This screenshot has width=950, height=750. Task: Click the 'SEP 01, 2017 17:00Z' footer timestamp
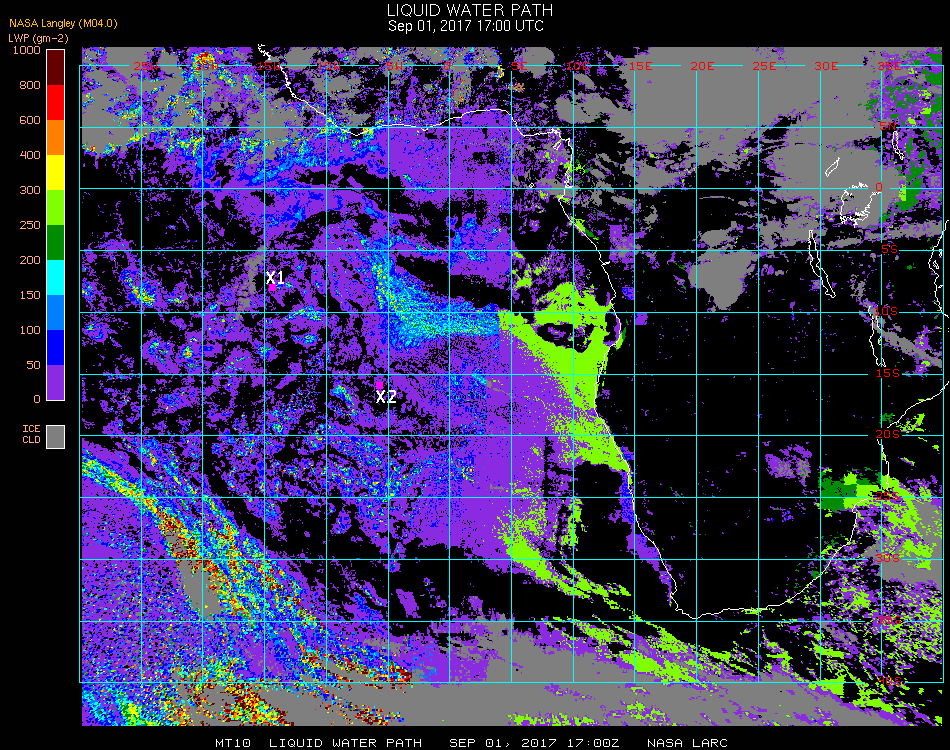click(534, 743)
